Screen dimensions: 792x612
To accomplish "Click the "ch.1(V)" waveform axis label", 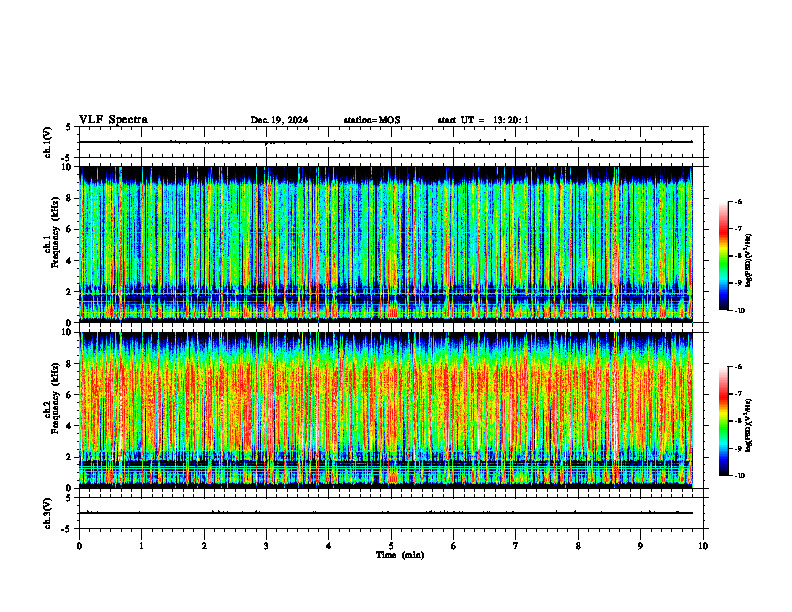I will [47, 142].
